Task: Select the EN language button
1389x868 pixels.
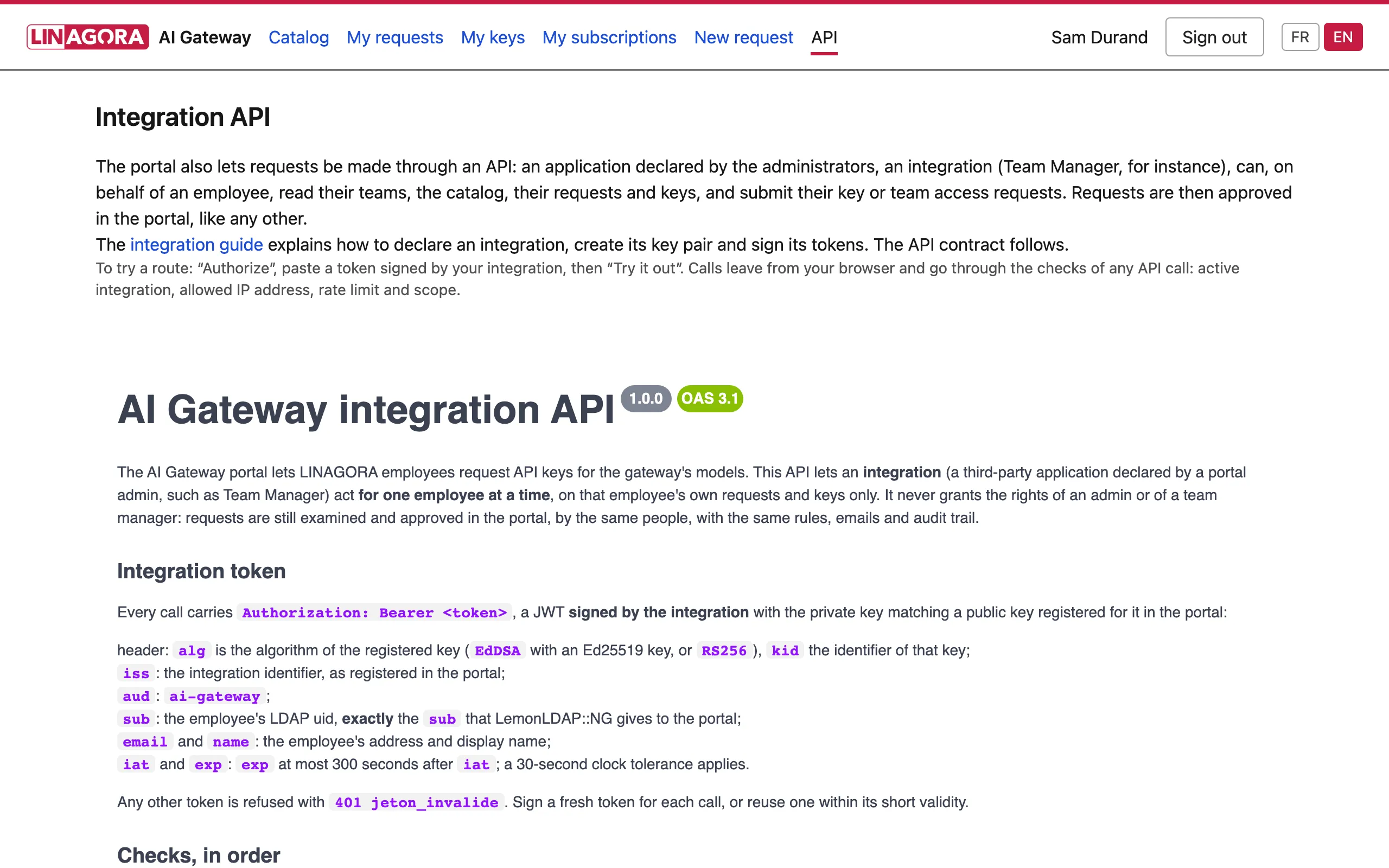Action: [1342, 37]
